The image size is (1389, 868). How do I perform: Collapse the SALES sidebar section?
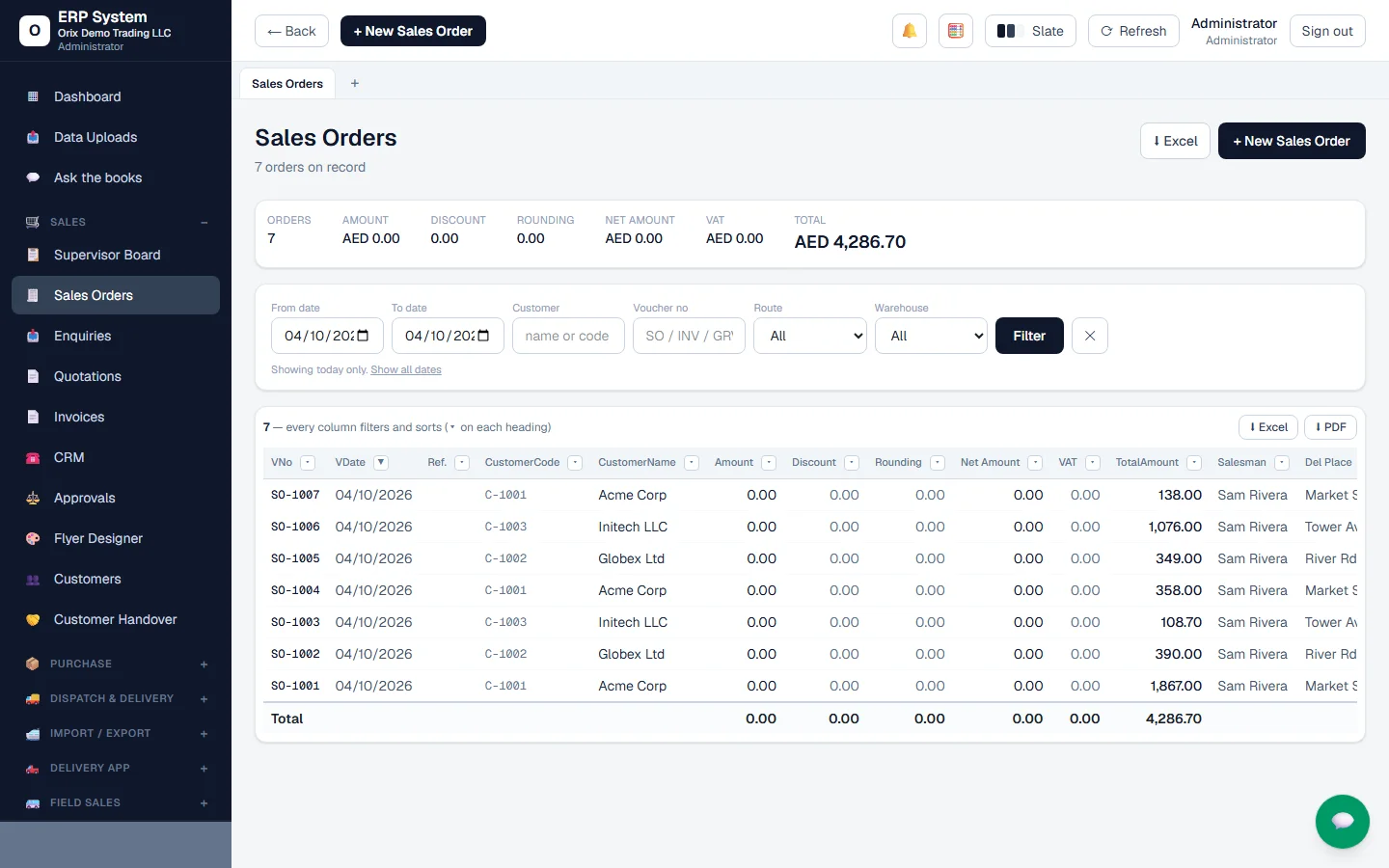[x=204, y=222]
